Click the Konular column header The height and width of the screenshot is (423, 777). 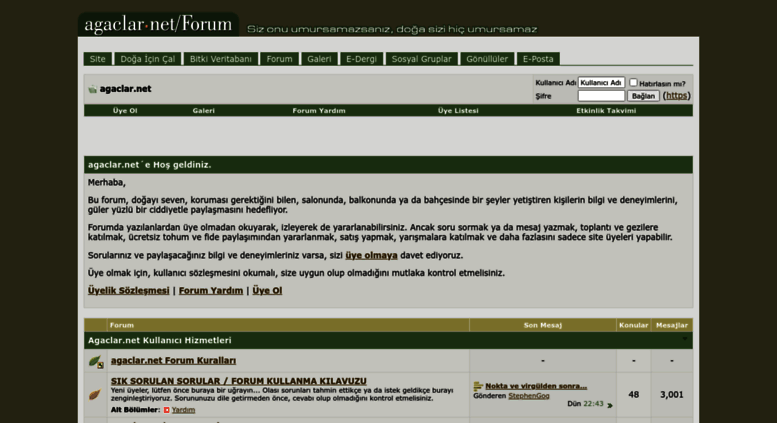click(x=633, y=325)
